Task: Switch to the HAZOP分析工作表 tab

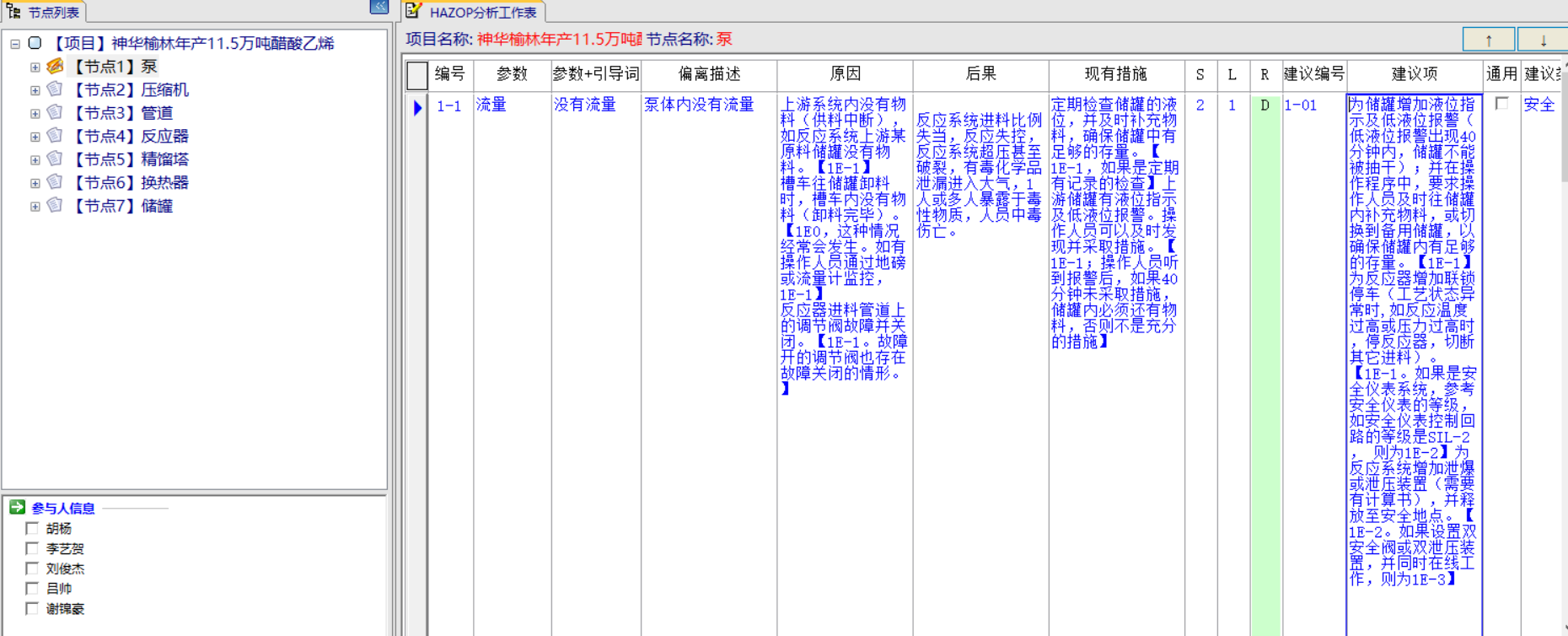Action: (x=473, y=12)
